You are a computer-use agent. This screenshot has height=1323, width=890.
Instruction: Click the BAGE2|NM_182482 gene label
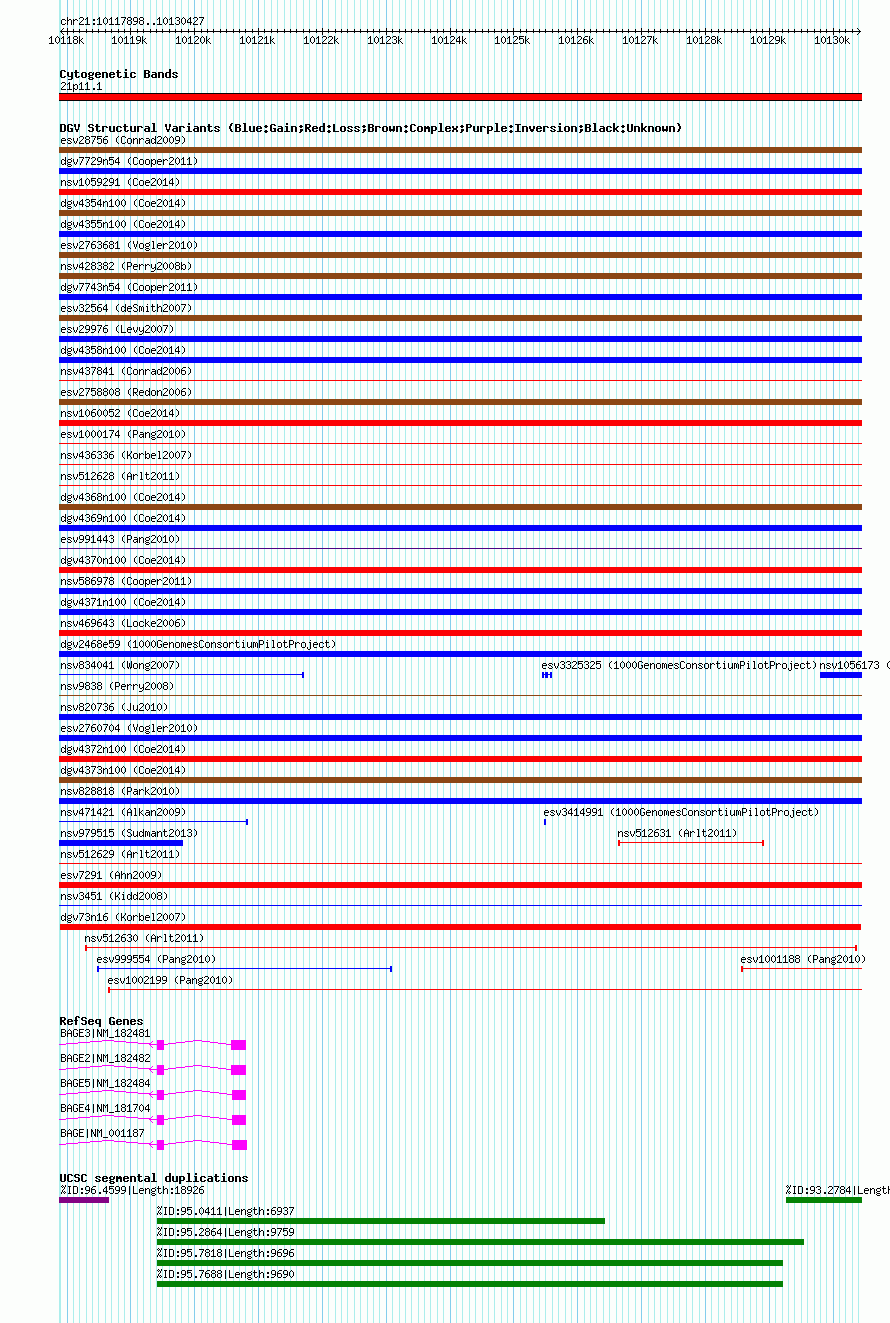pyautogui.click(x=105, y=1058)
